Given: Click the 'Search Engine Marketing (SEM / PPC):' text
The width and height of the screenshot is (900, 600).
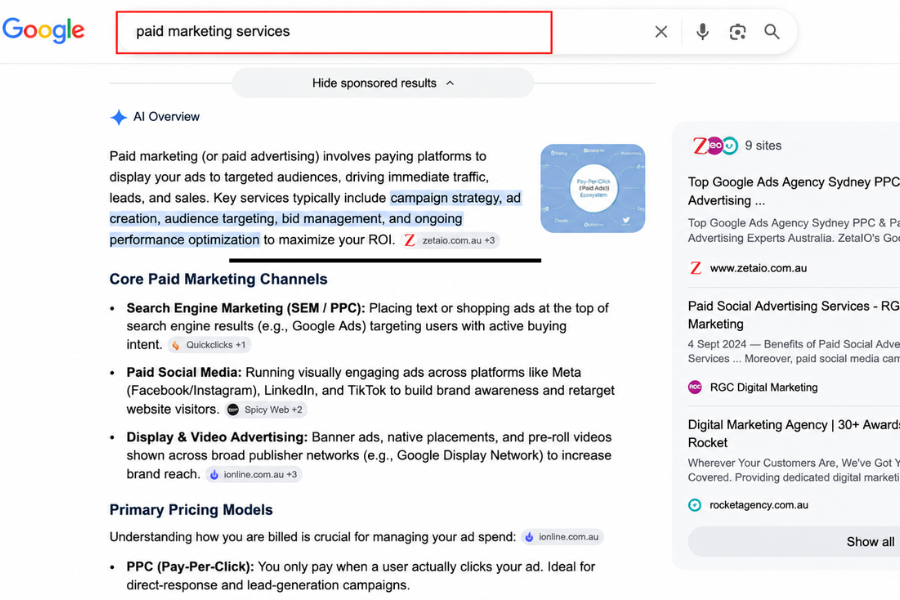Looking at the screenshot, I should (246, 308).
